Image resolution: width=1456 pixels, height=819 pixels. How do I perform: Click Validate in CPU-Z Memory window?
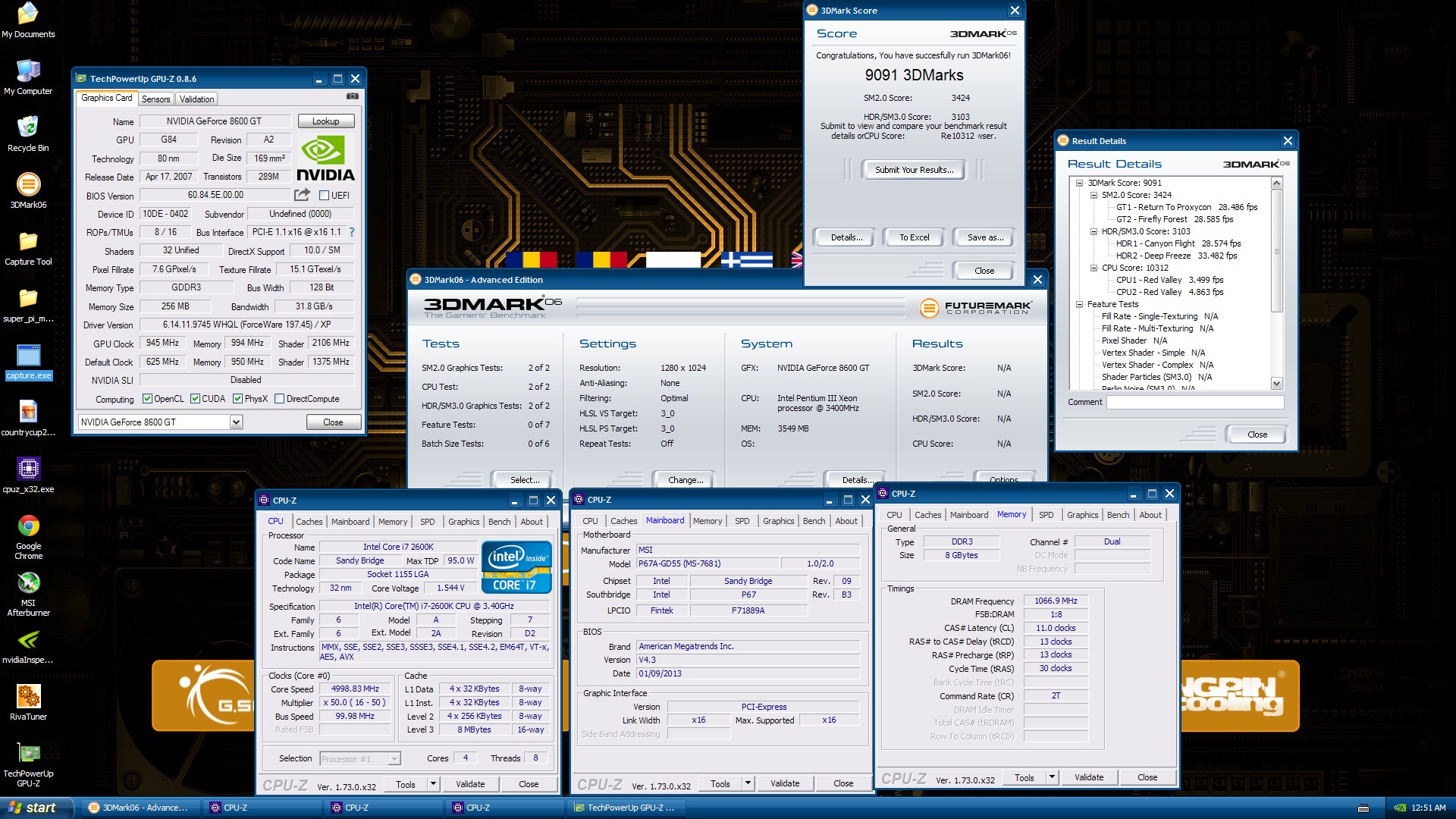[1088, 777]
